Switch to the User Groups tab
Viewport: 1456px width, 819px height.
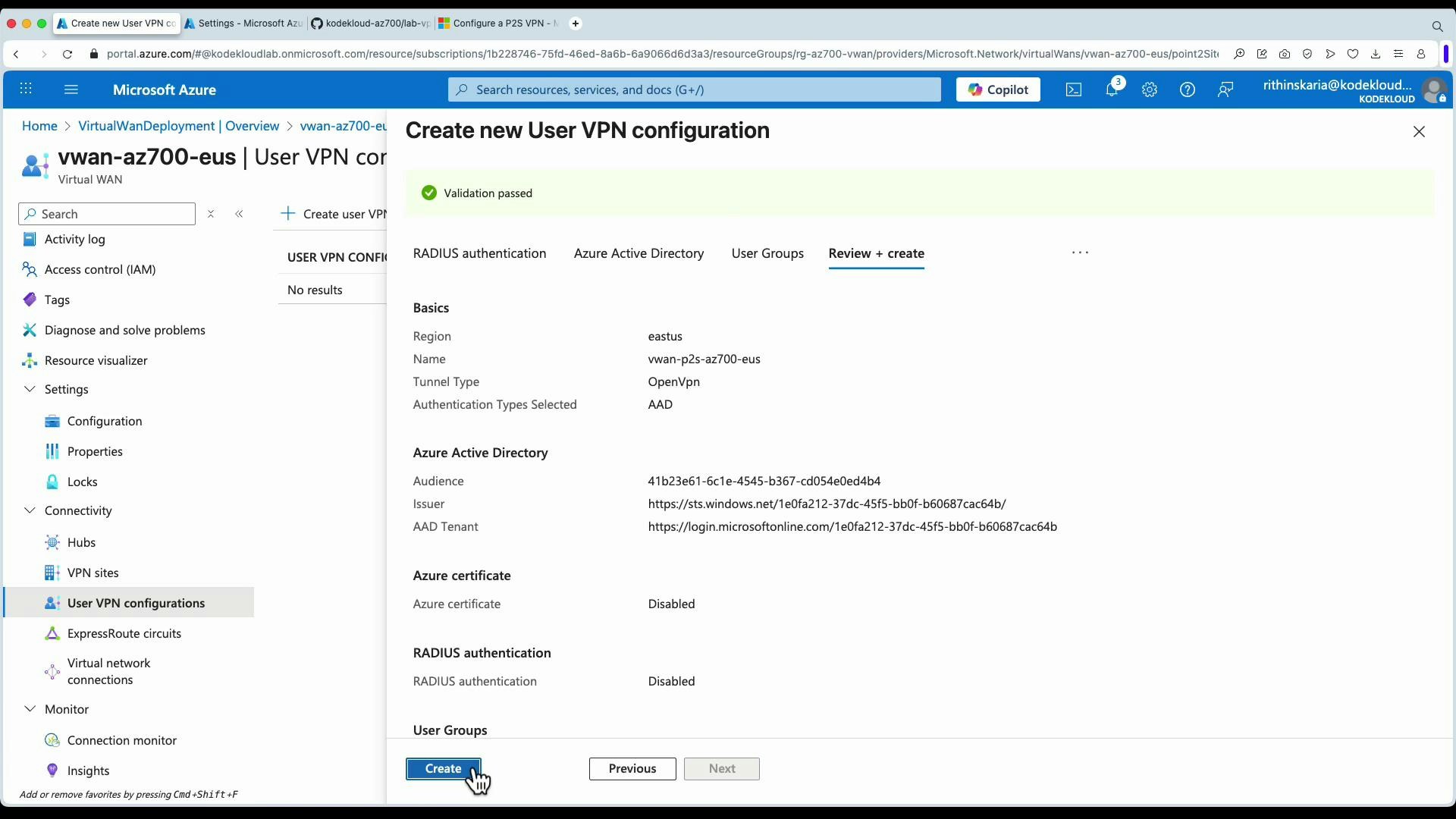(x=767, y=253)
